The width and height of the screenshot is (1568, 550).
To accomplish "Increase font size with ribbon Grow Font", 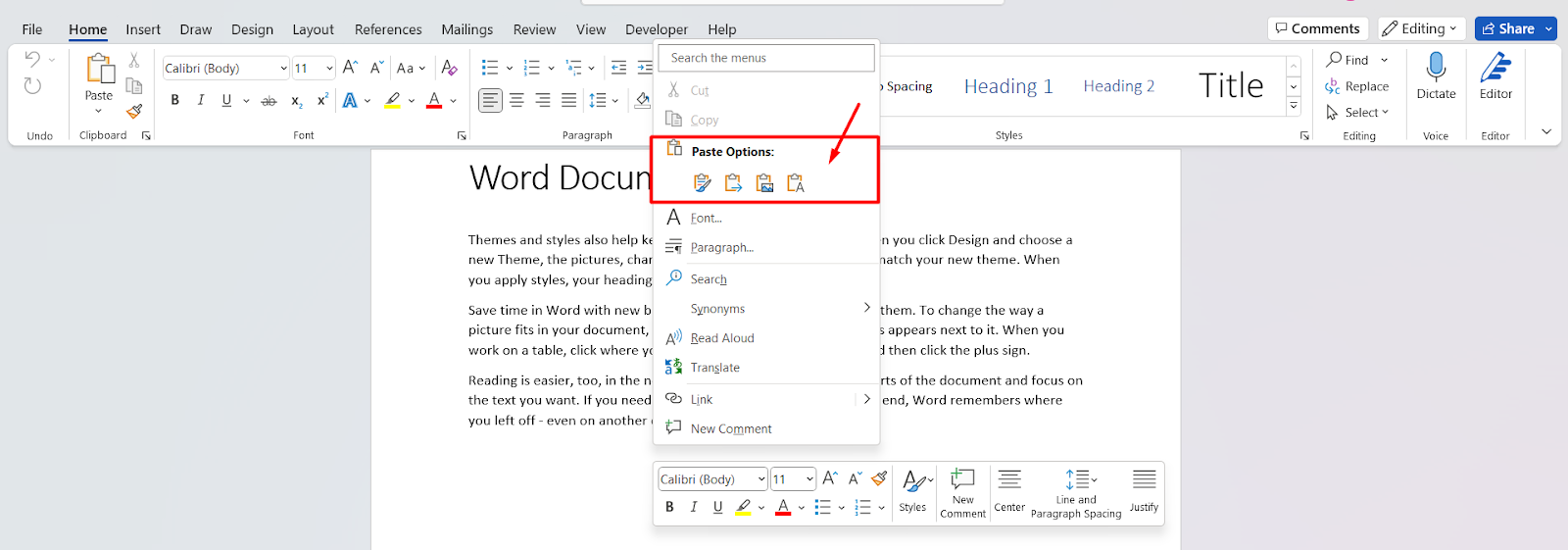I will [350, 68].
